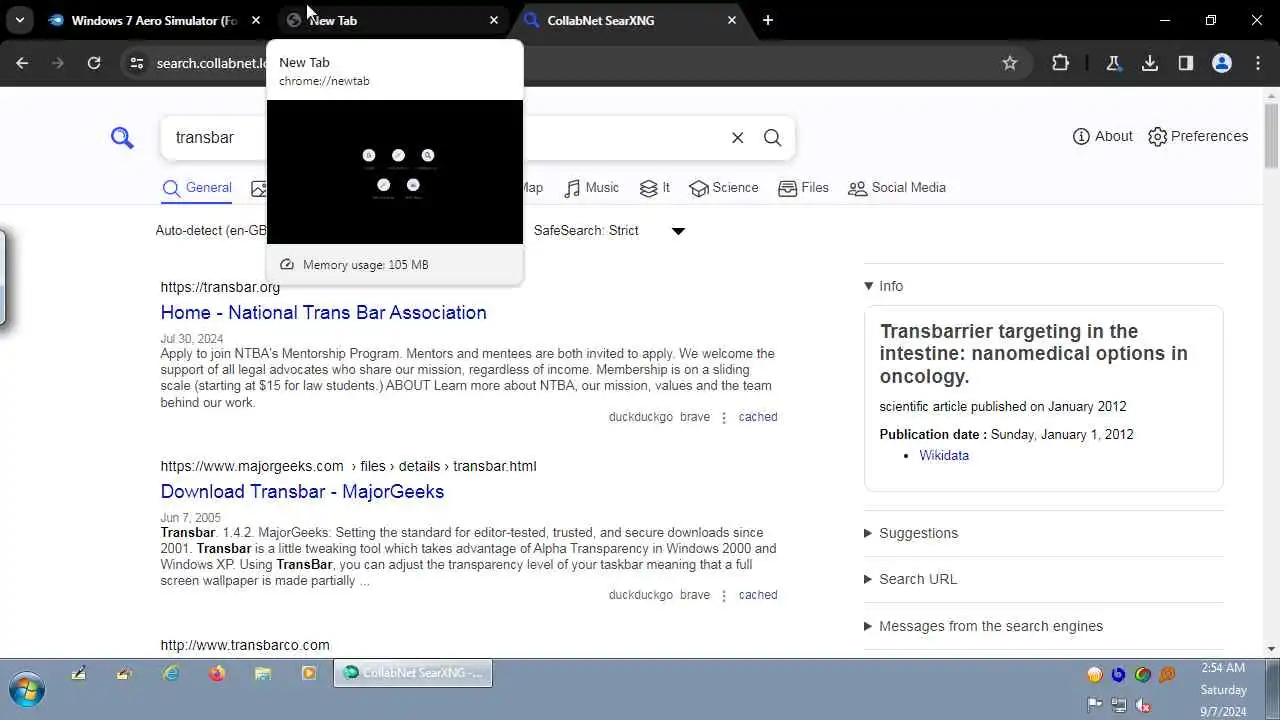Click the tab preview thumbnail for New Tab
Image resolution: width=1280 pixels, height=720 pixels.
coord(395,172)
